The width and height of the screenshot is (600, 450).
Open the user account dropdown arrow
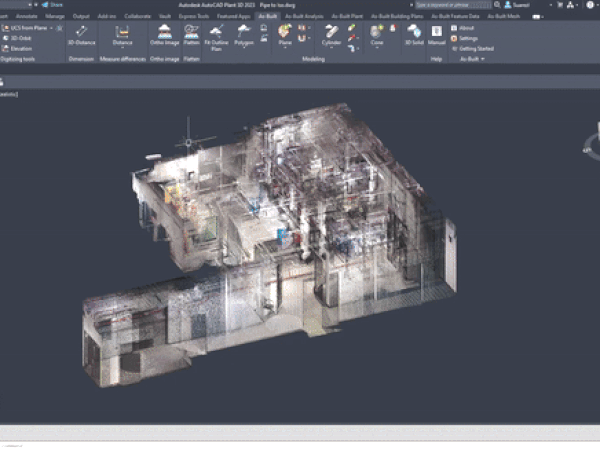point(550,5)
